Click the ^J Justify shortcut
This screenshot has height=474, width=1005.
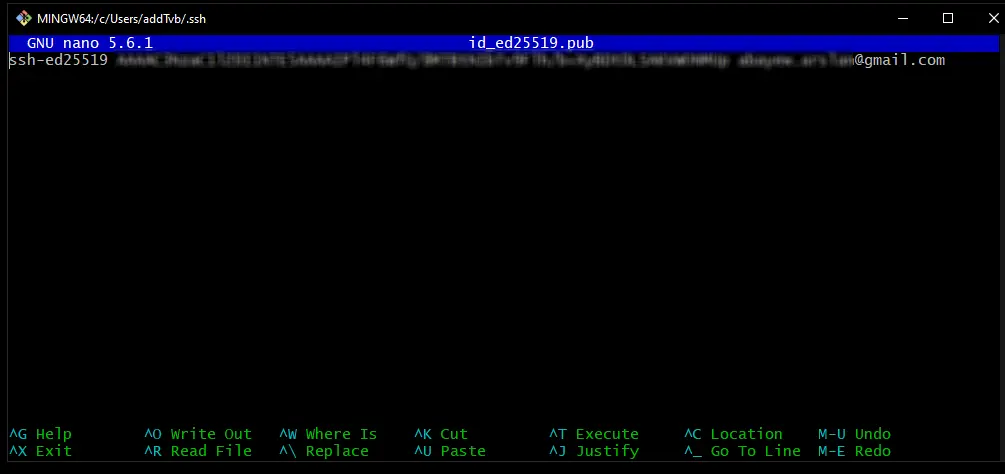point(594,451)
